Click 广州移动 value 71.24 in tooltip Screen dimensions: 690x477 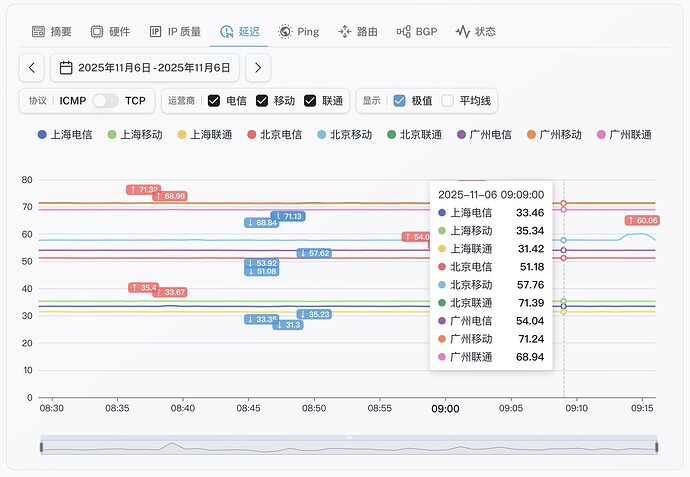(x=531, y=339)
